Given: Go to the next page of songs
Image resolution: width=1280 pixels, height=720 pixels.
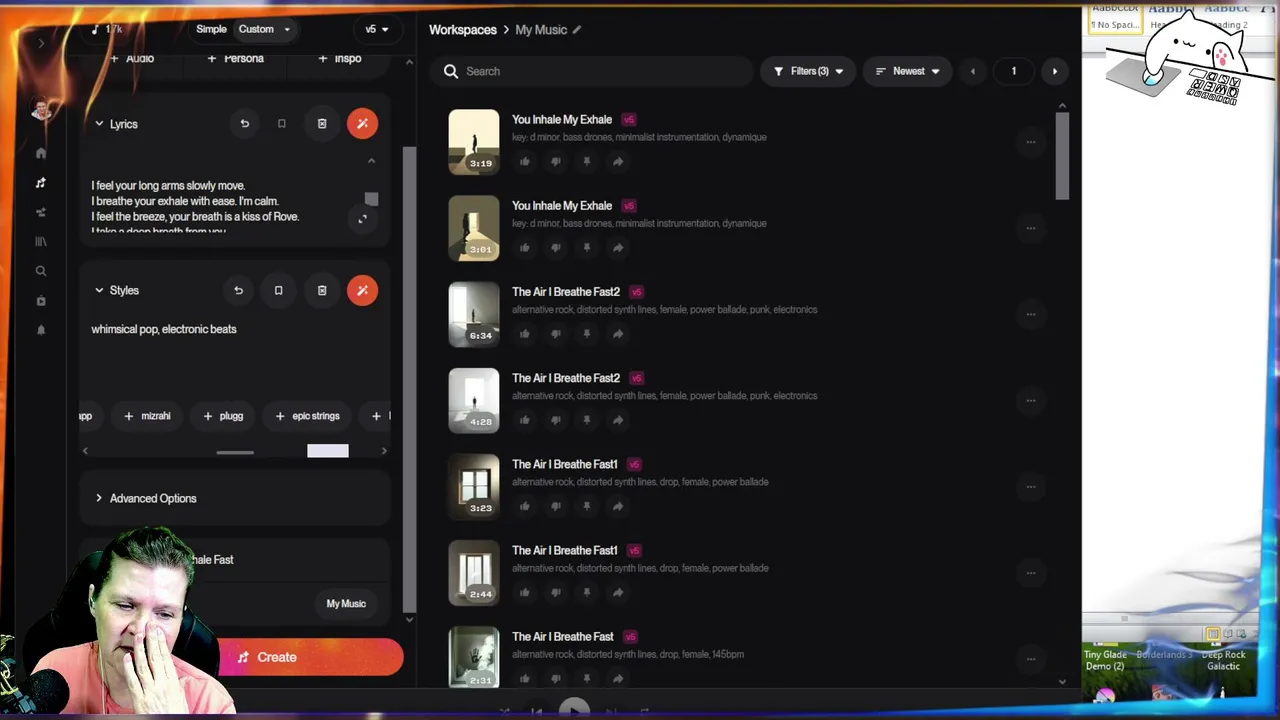Looking at the screenshot, I should tap(1054, 71).
